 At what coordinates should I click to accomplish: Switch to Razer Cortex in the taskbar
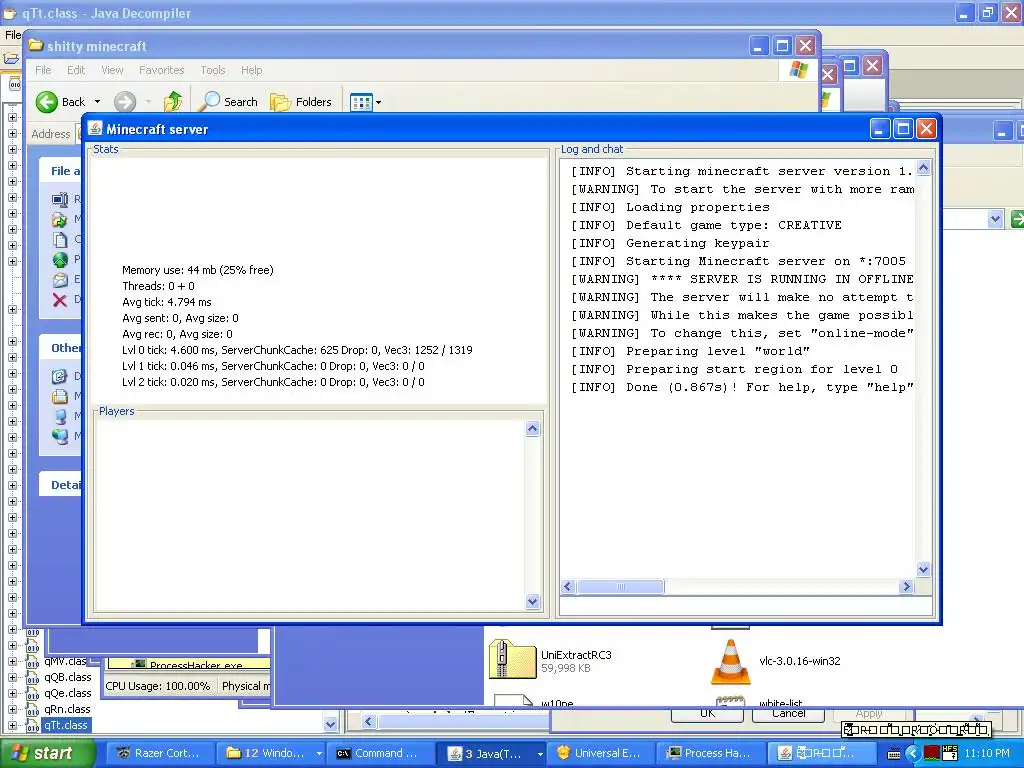pos(159,753)
